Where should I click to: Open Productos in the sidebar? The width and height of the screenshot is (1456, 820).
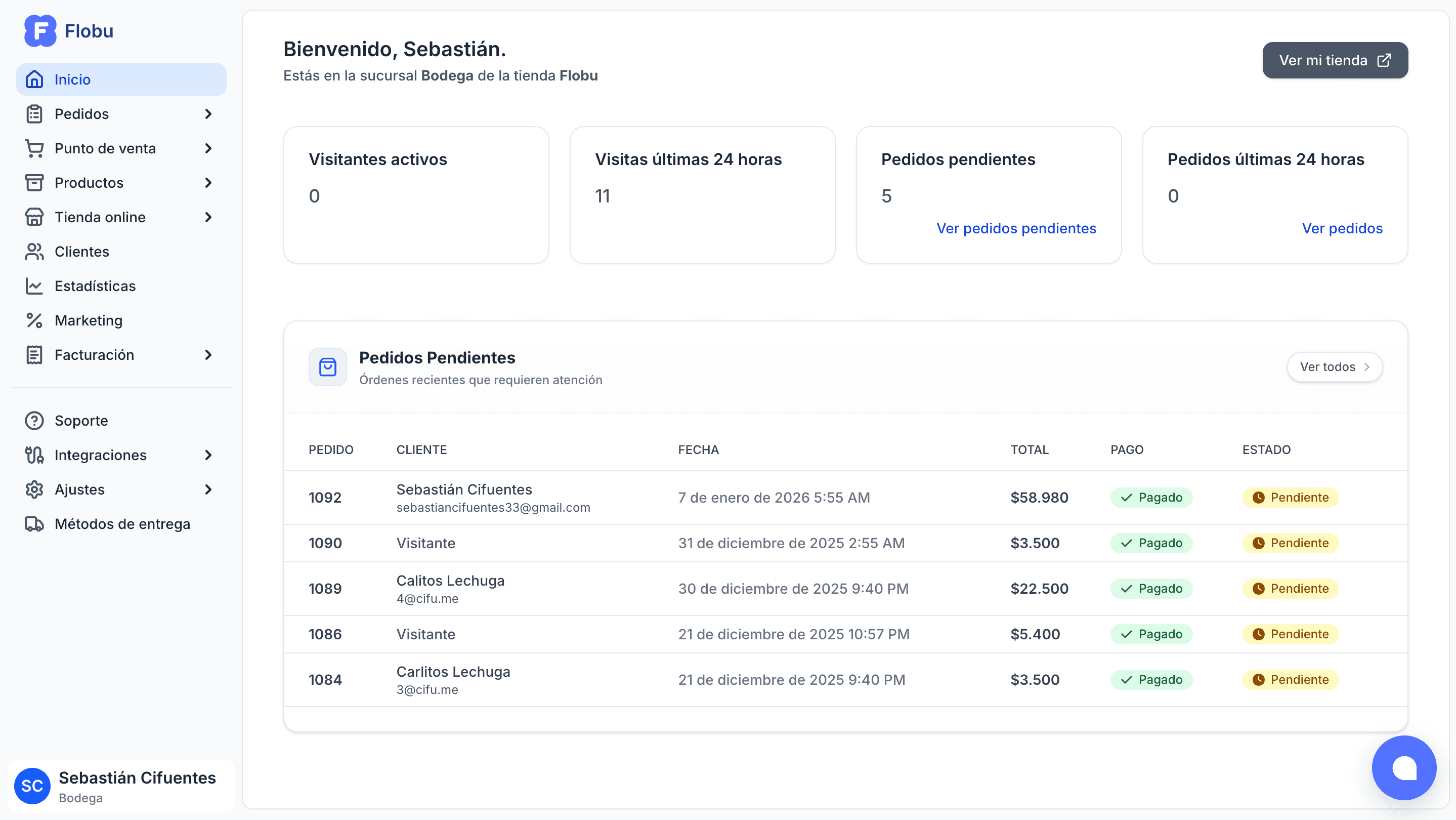[89, 183]
